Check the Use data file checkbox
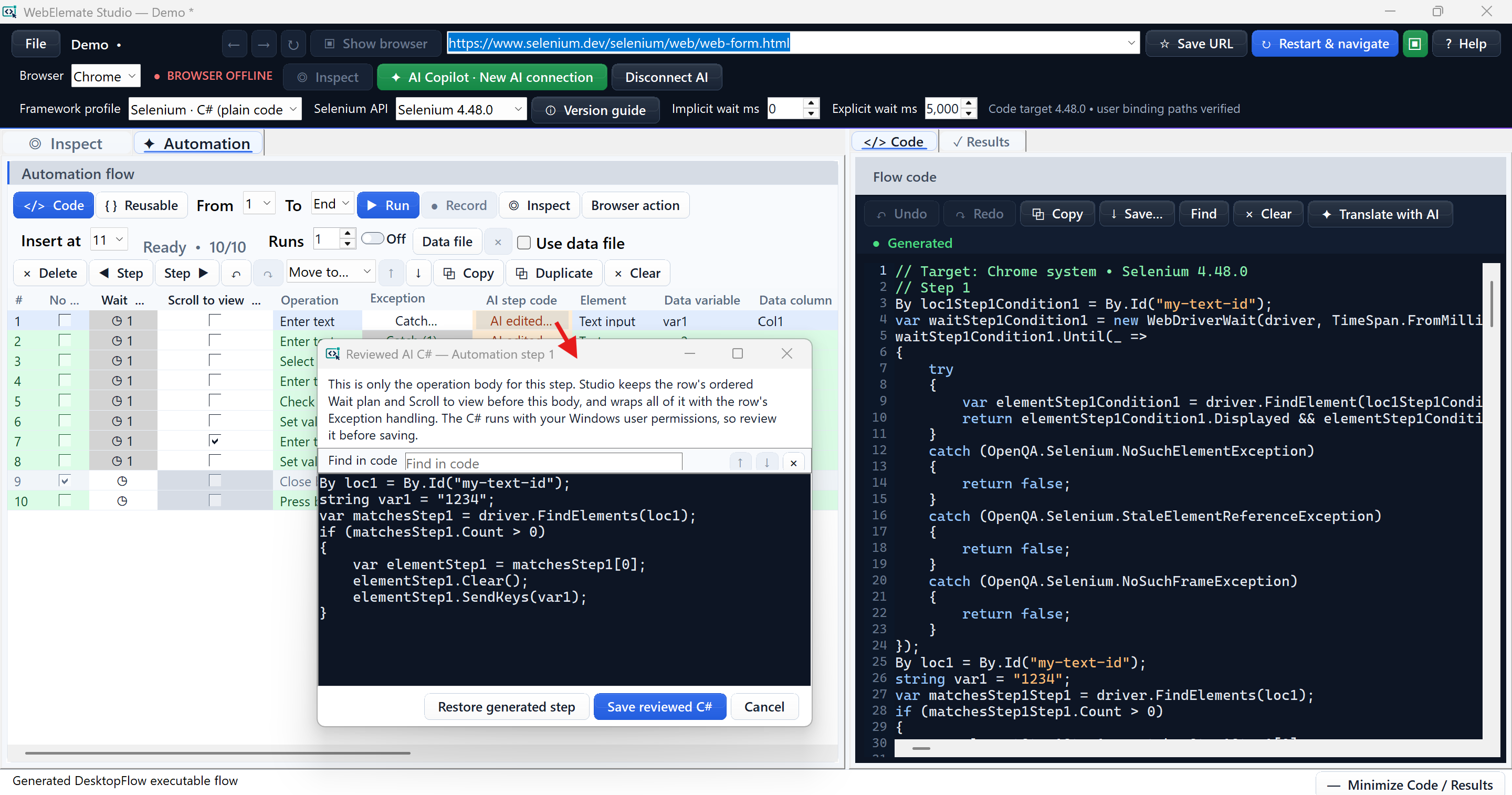Image resolution: width=1512 pixels, height=795 pixels. [523, 243]
